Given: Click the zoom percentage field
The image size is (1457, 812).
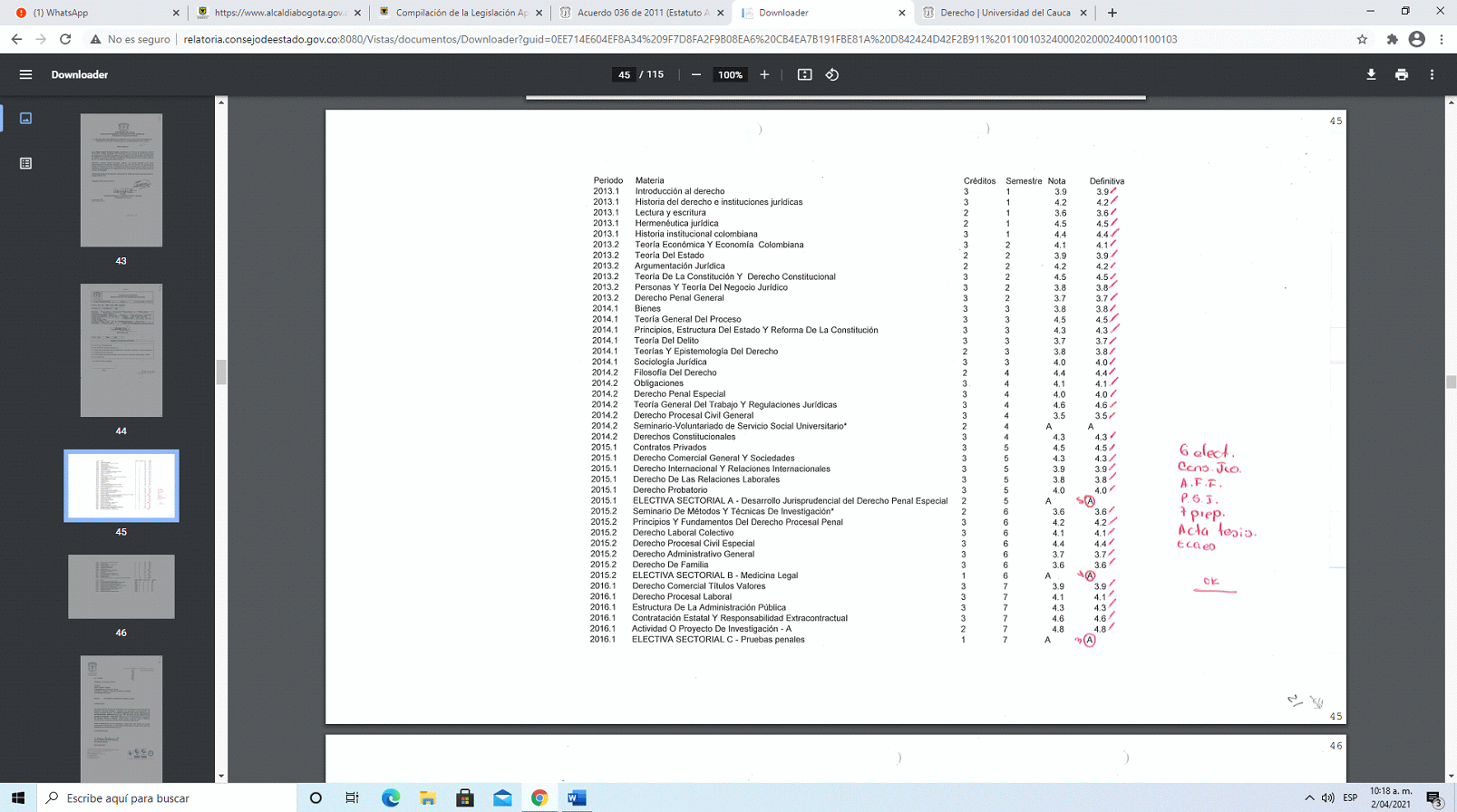Looking at the screenshot, I should (730, 74).
